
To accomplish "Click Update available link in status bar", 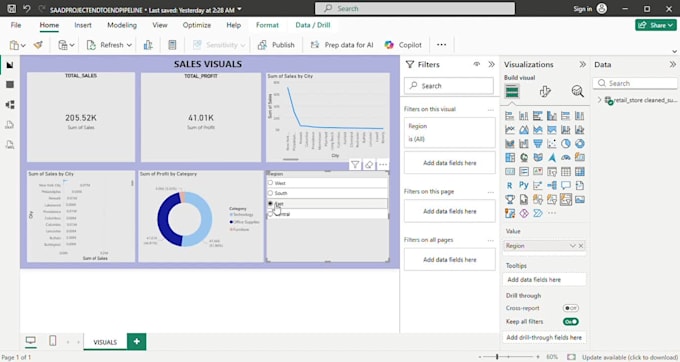I will pyautogui.click(x=629, y=357).
